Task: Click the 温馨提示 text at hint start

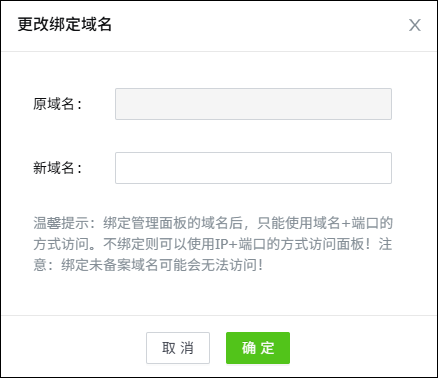Action: point(61,223)
